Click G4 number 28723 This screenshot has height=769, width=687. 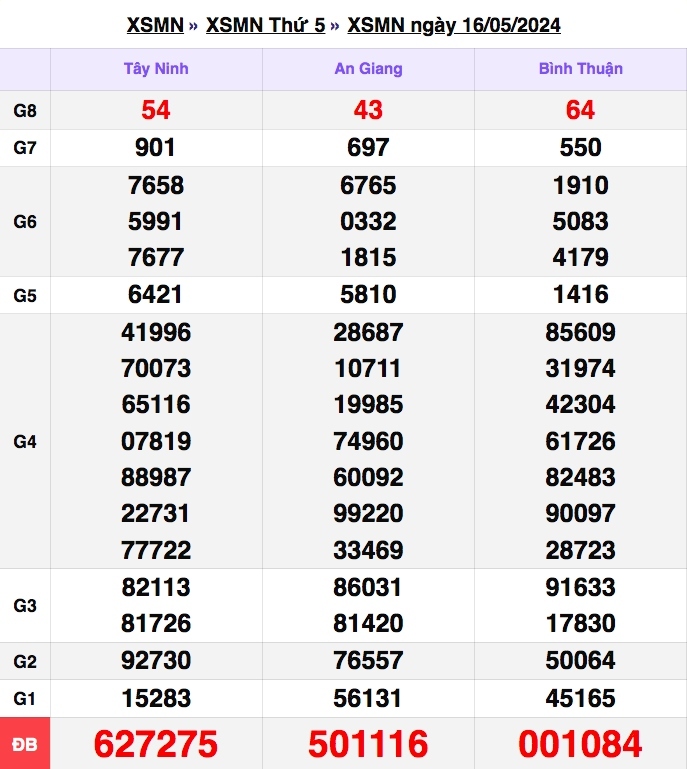[581, 550]
